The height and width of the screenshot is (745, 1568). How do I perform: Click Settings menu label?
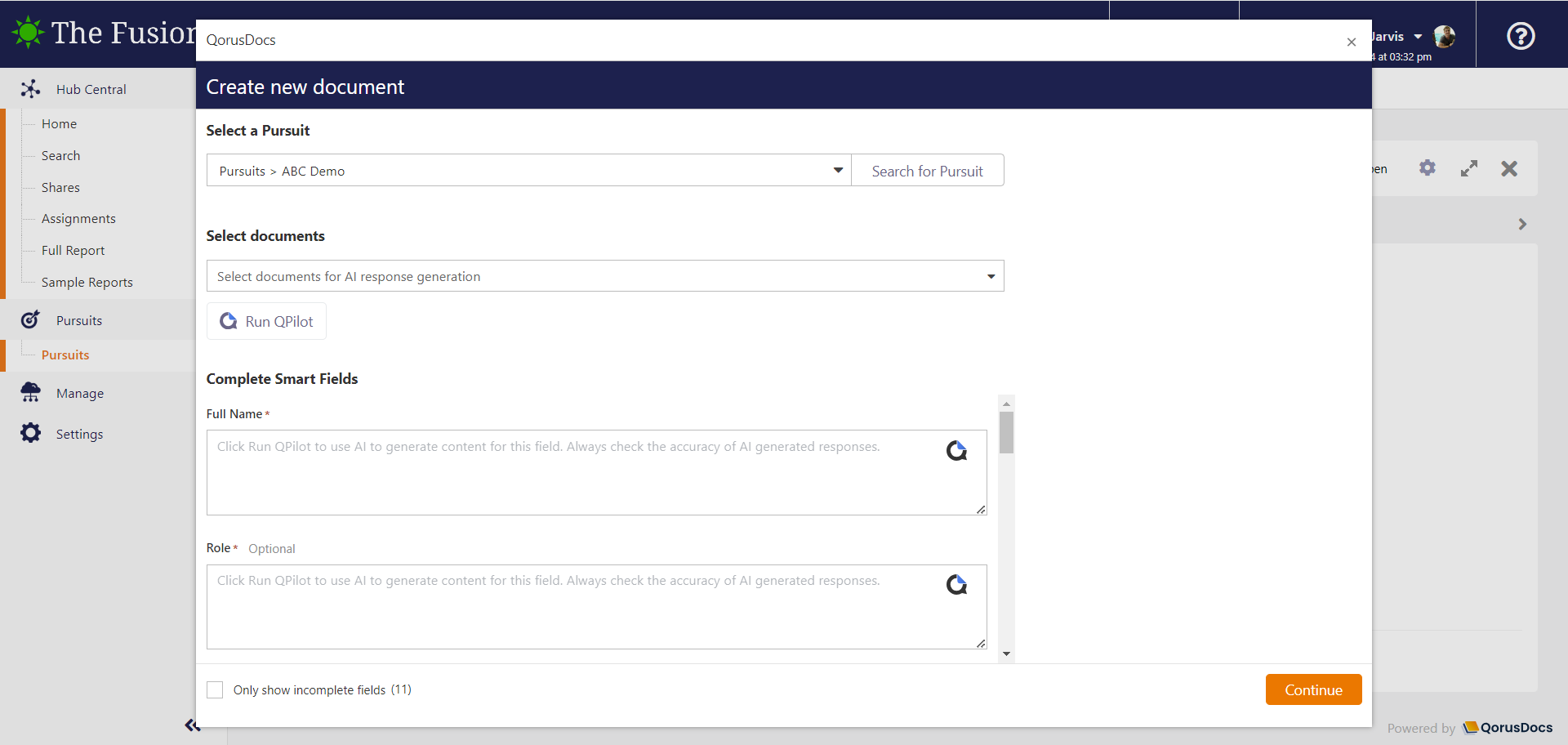pyautogui.click(x=79, y=434)
